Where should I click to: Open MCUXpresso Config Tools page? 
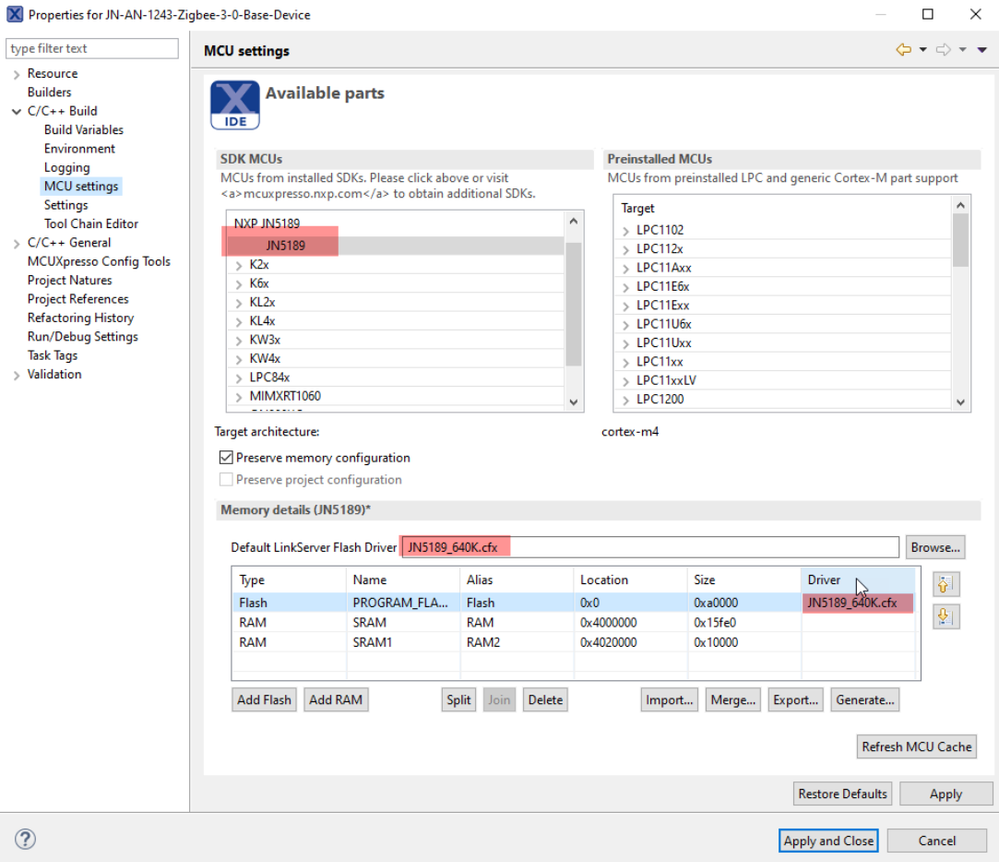[x=99, y=261]
